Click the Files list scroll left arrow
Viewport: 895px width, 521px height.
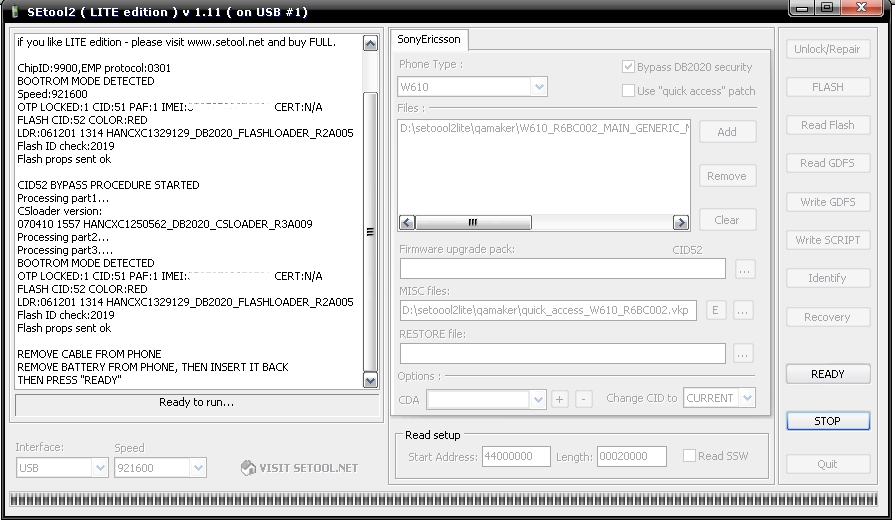point(407,223)
